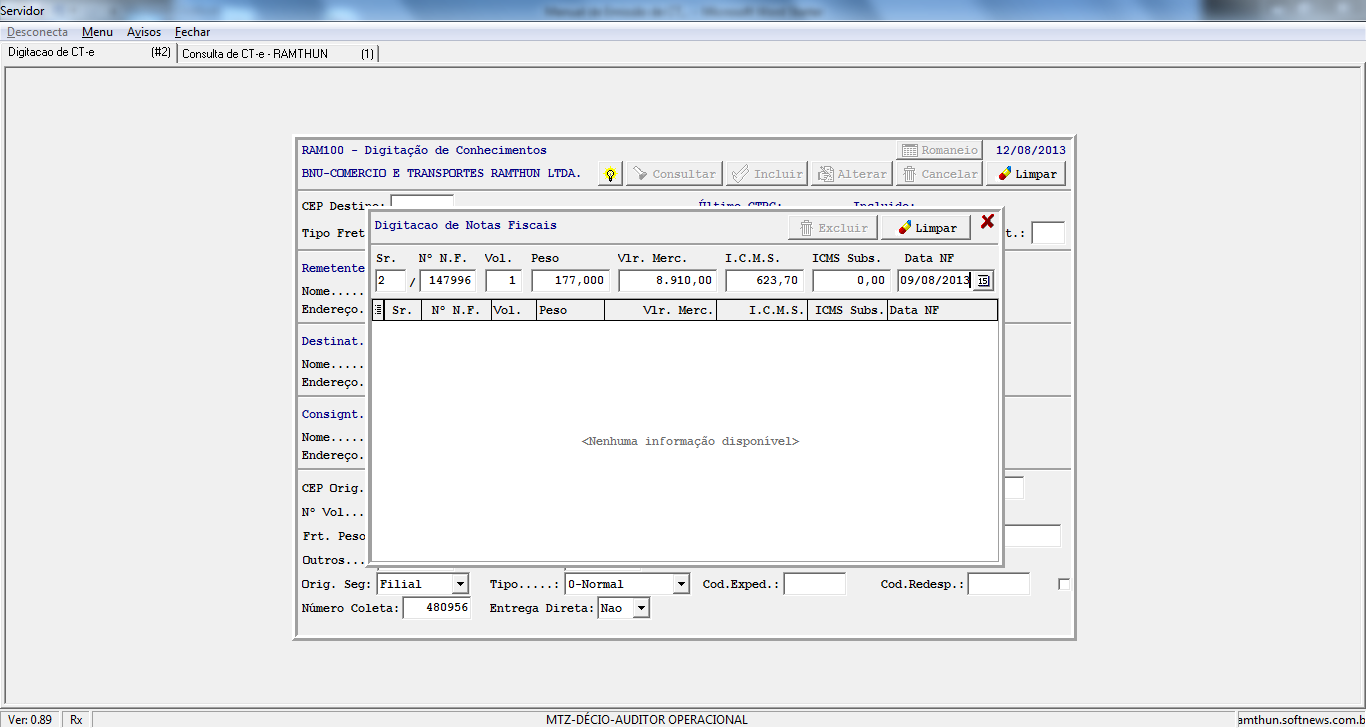The height and width of the screenshot is (728, 1366).
Task: Click the Incluir button
Action: (767, 174)
